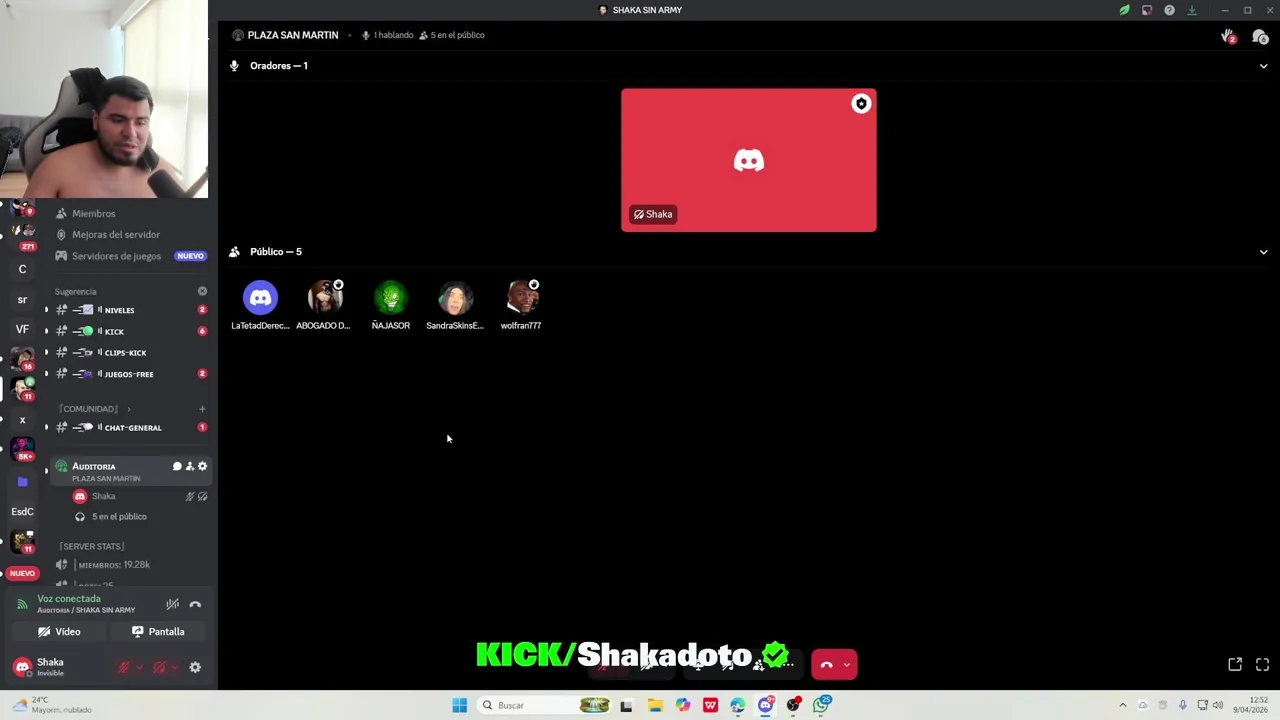Click the green leaf icon in title bar
Screen dimensions: 1280x720
point(1124,10)
